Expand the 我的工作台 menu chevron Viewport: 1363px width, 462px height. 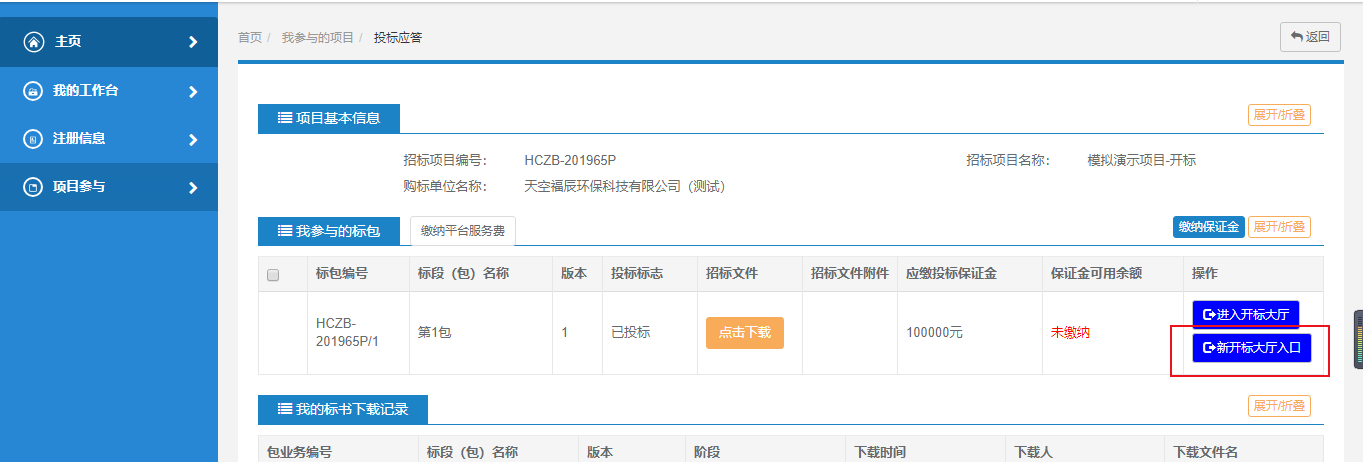pyautogui.click(x=193, y=91)
